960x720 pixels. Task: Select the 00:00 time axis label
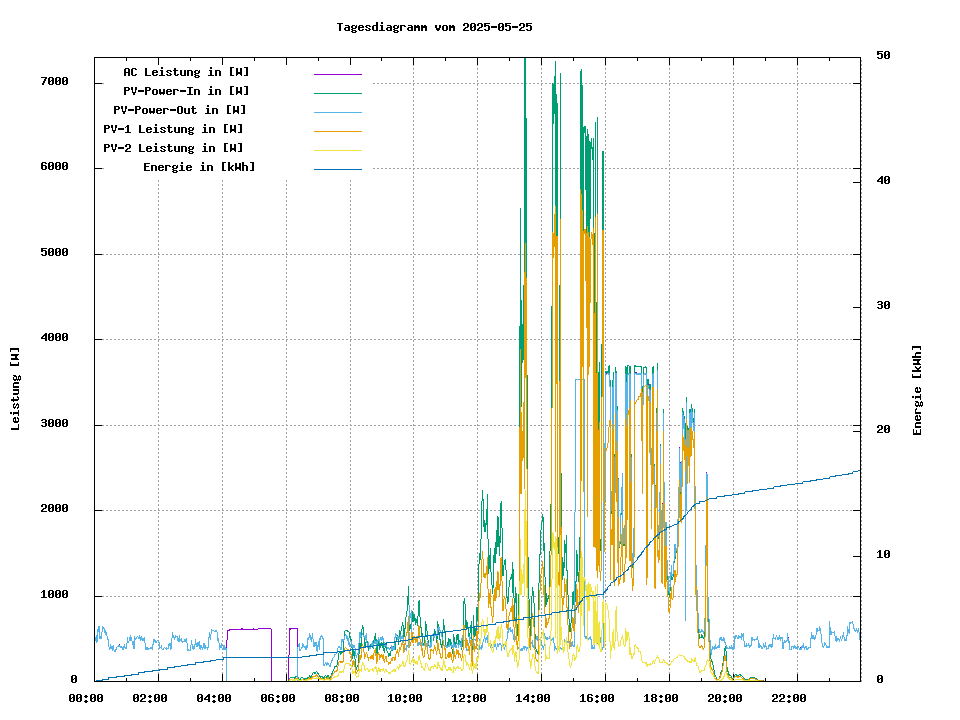click(87, 698)
